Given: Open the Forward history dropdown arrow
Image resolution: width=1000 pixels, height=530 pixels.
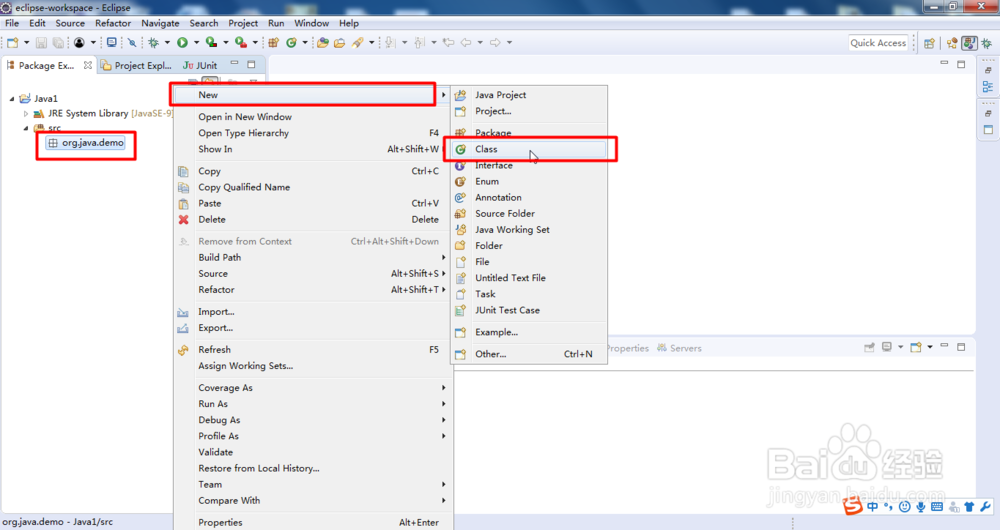Looking at the screenshot, I should (509, 43).
